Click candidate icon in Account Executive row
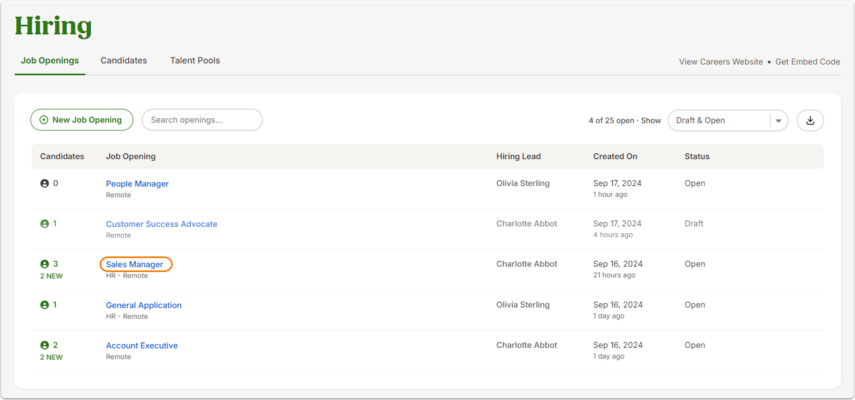 click(45, 346)
